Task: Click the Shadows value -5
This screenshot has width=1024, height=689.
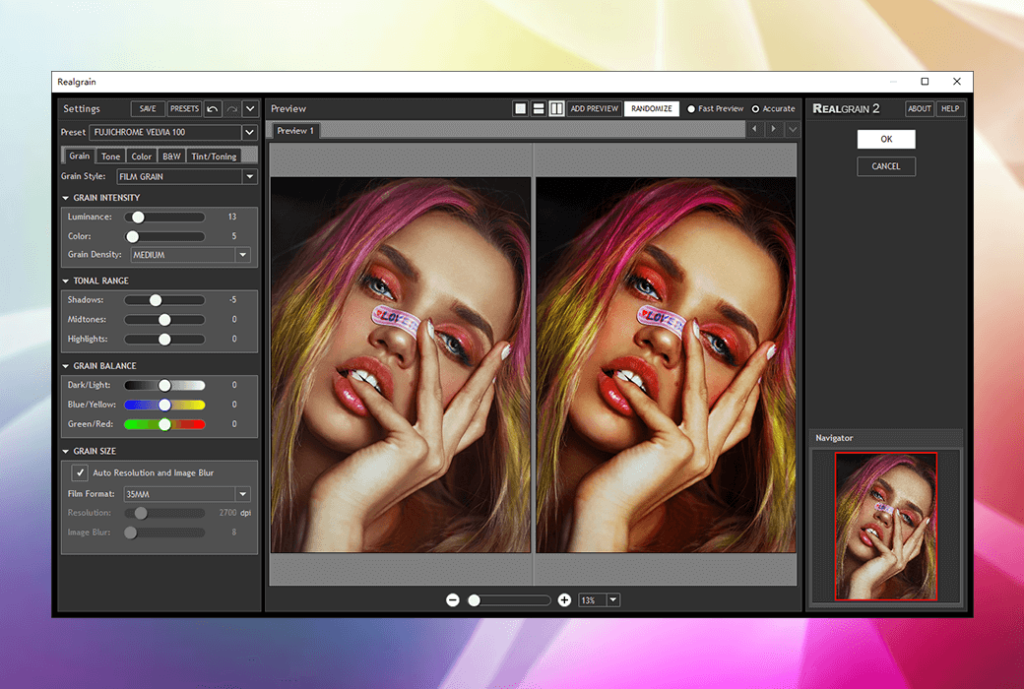Action: [232, 300]
